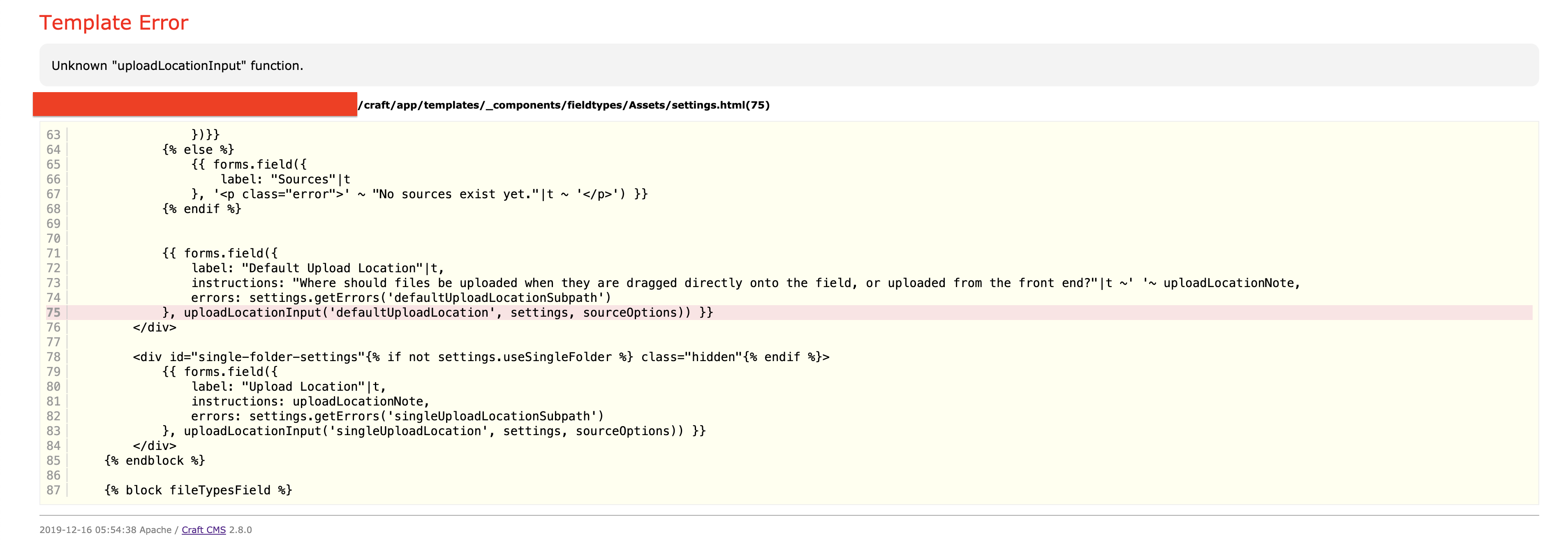Click label "Upload Location" on line 80
Viewport: 1568px width, 547px height.
click(x=289, y=387)
